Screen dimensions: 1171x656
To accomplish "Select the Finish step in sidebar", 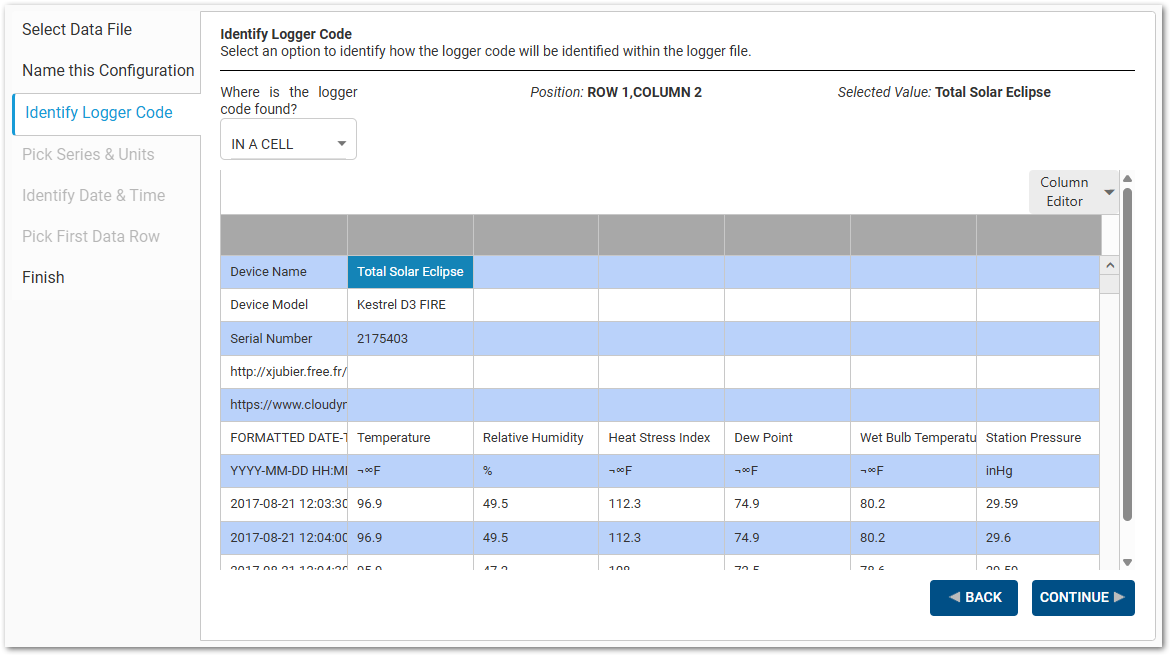I will pyautogui.click(x=43, y=277).
